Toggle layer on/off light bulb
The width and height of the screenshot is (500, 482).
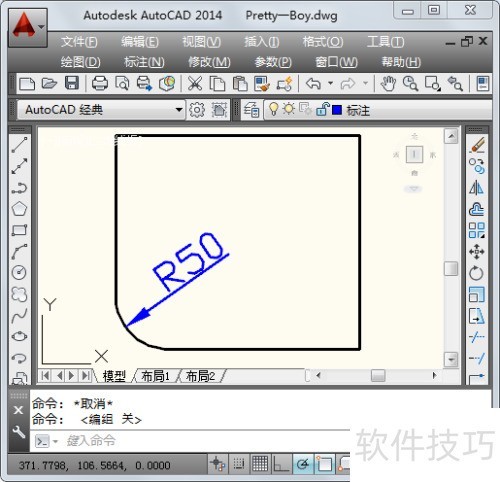pos(274,109)
